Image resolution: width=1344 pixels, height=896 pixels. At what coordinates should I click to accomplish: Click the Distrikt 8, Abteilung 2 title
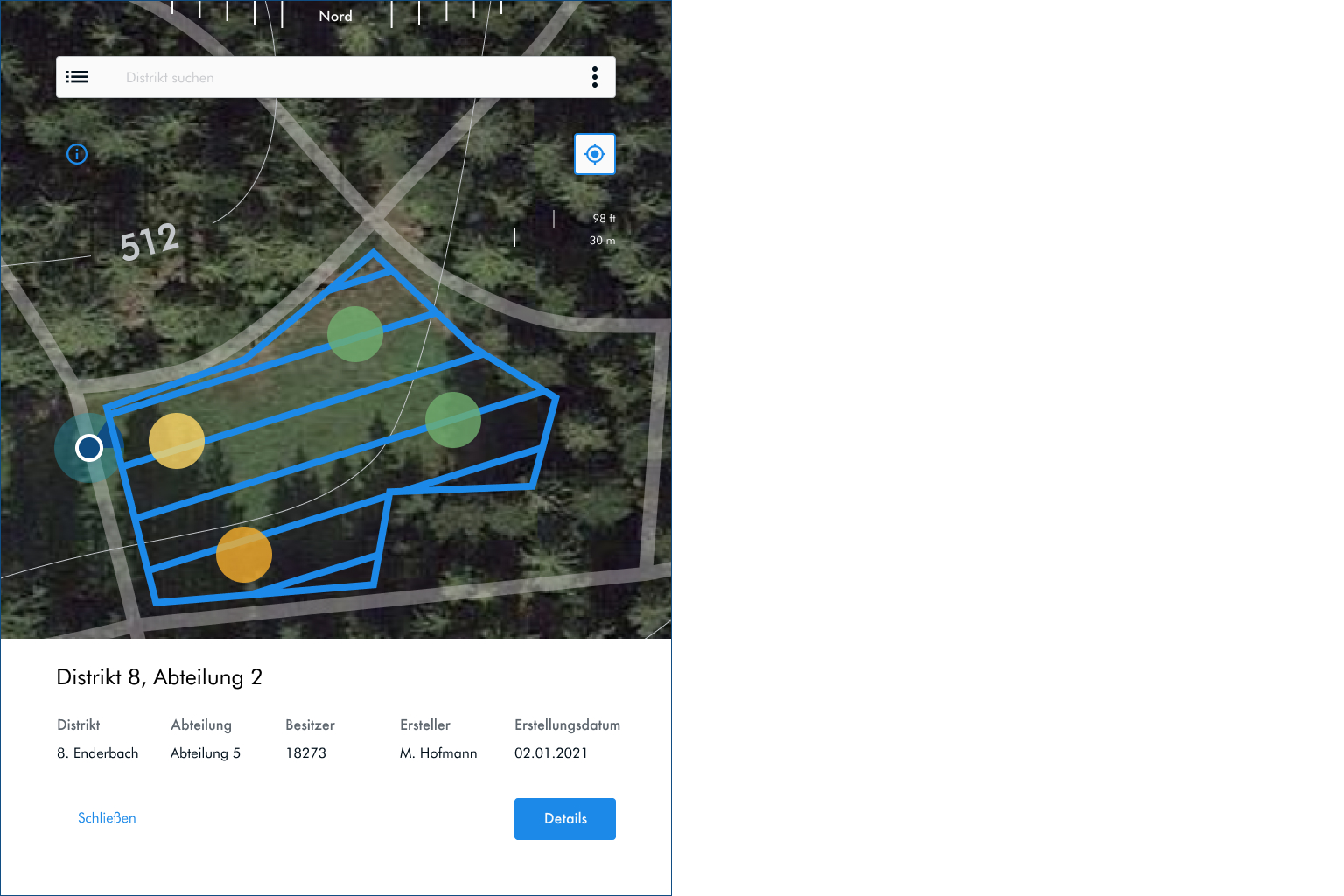point(159,677)
